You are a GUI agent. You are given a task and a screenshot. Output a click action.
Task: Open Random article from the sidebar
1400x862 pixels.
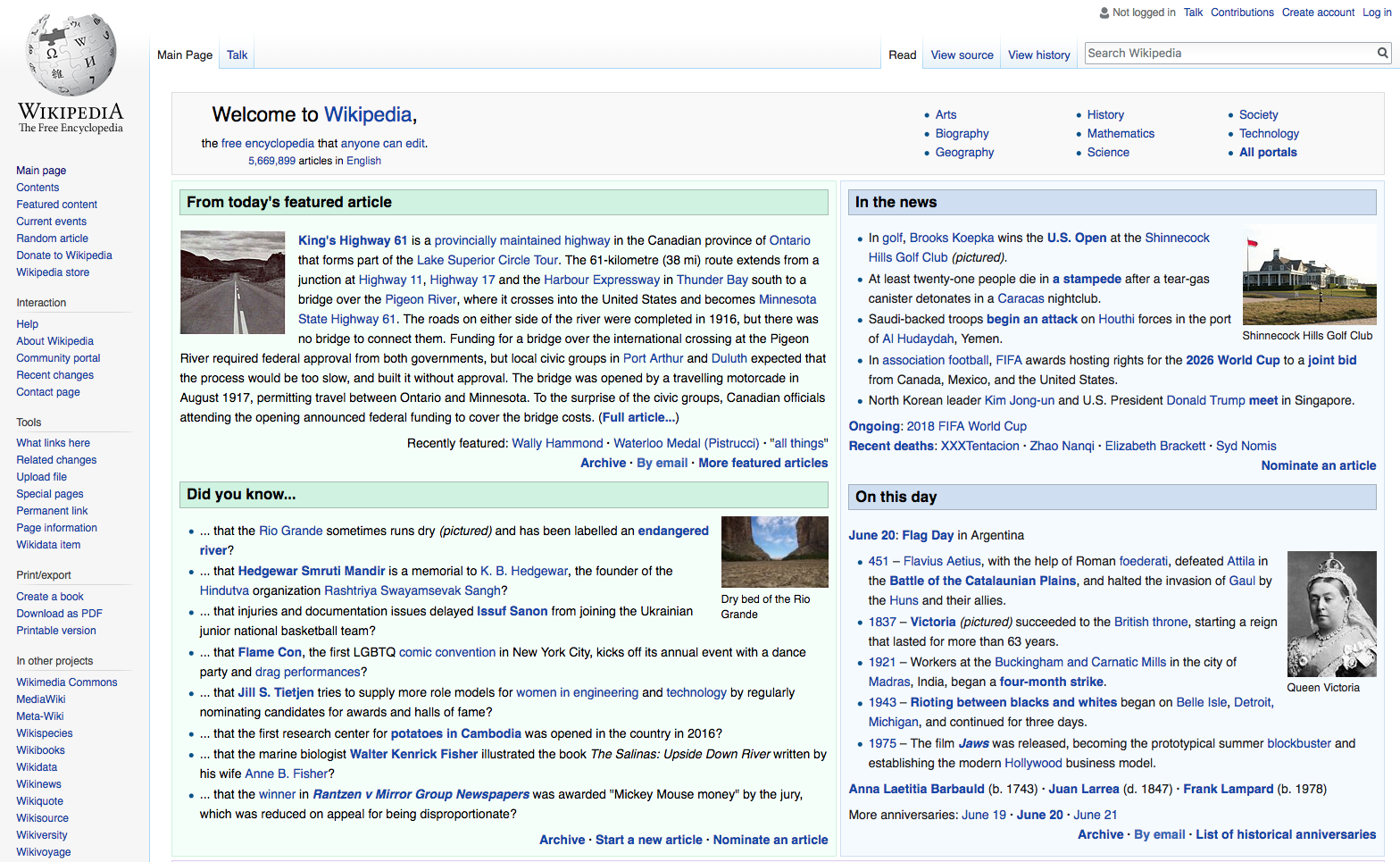(52, 239)
